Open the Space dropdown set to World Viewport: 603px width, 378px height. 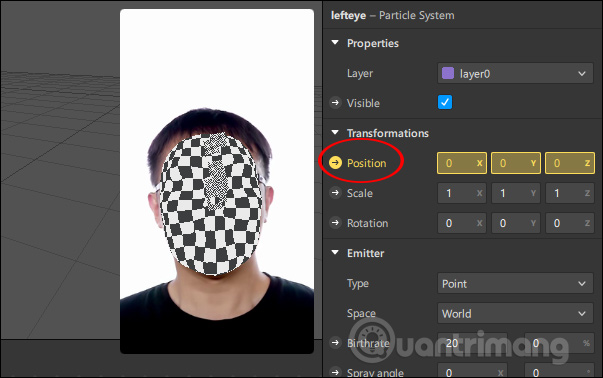point(515,313)
